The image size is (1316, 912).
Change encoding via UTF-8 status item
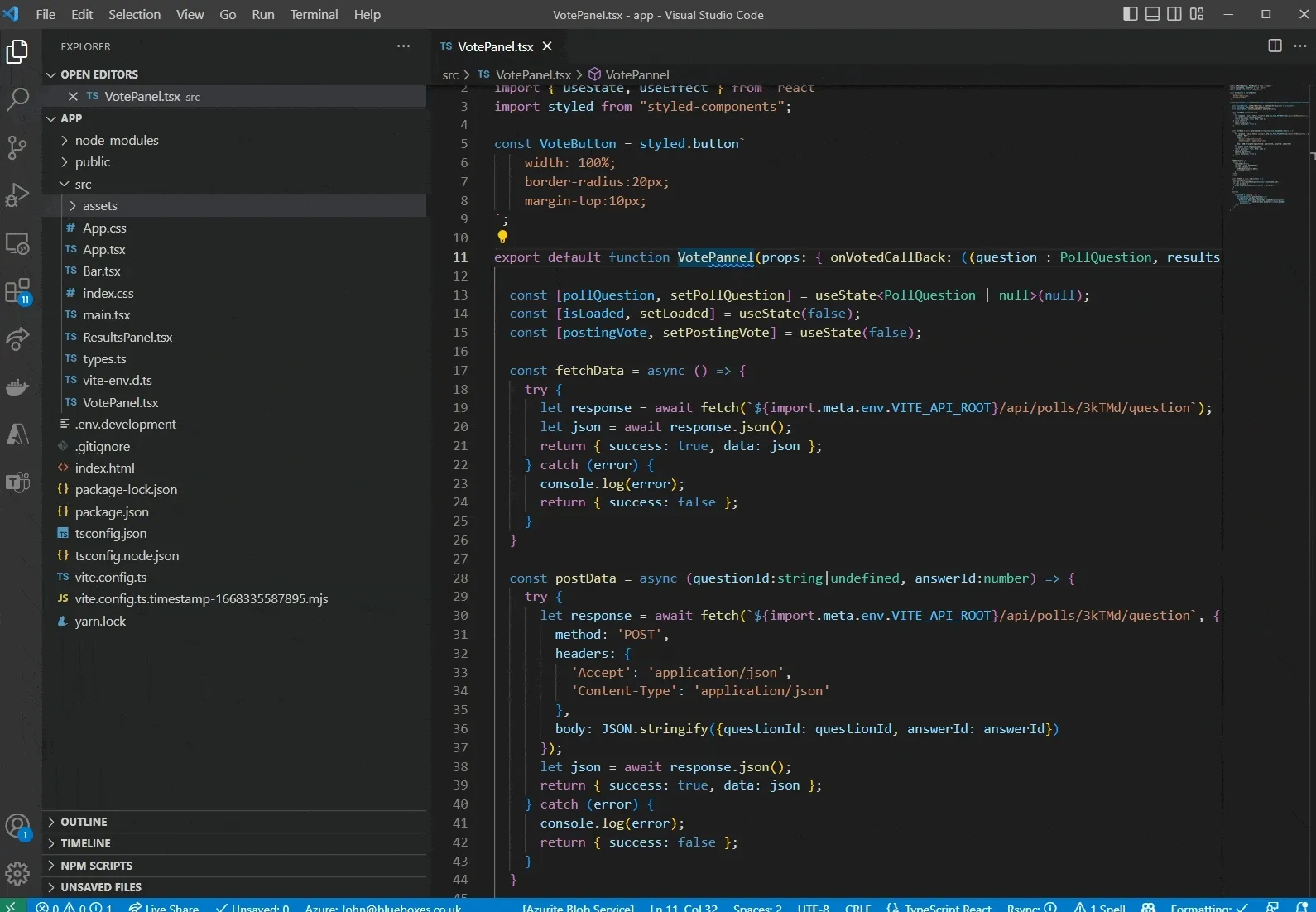coord(814,907)
